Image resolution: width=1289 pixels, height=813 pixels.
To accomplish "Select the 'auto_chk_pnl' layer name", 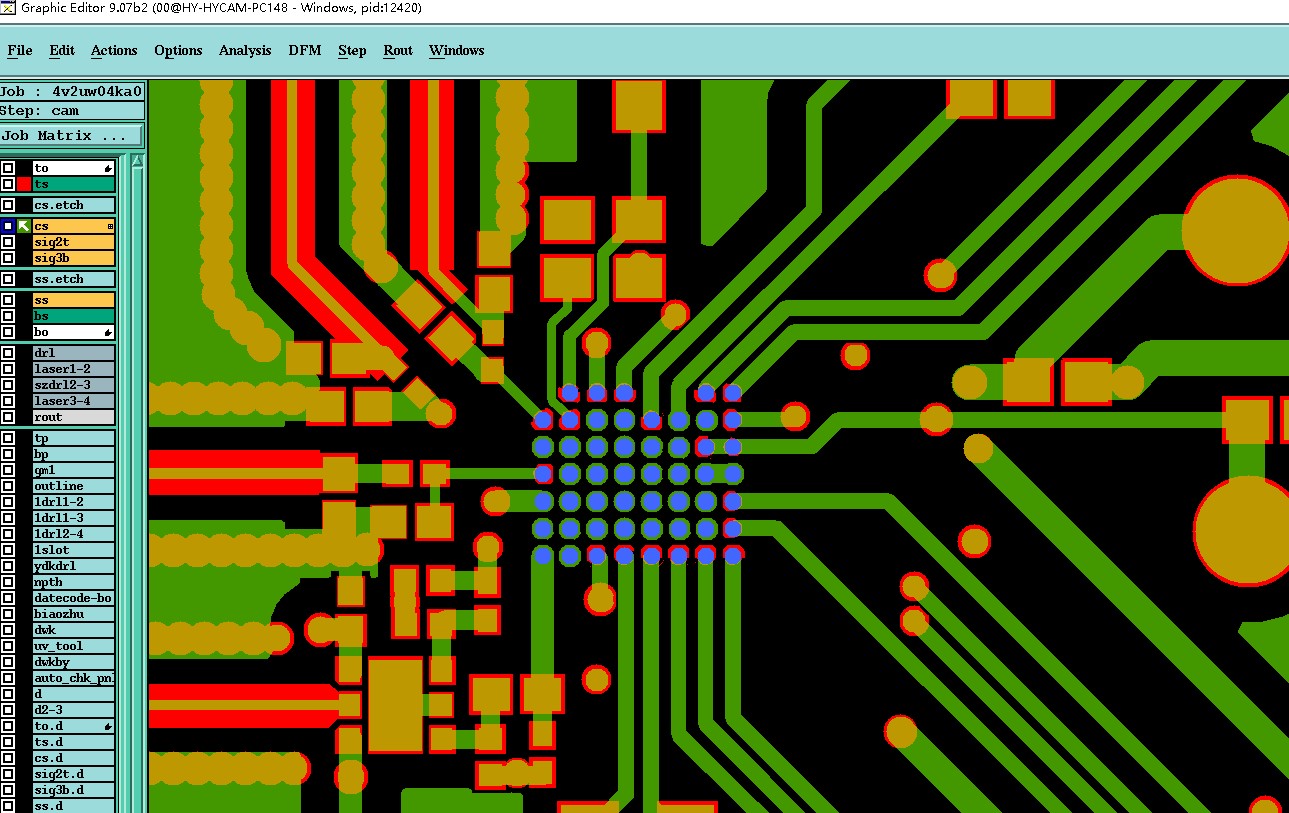I will (x=74, y=678).
